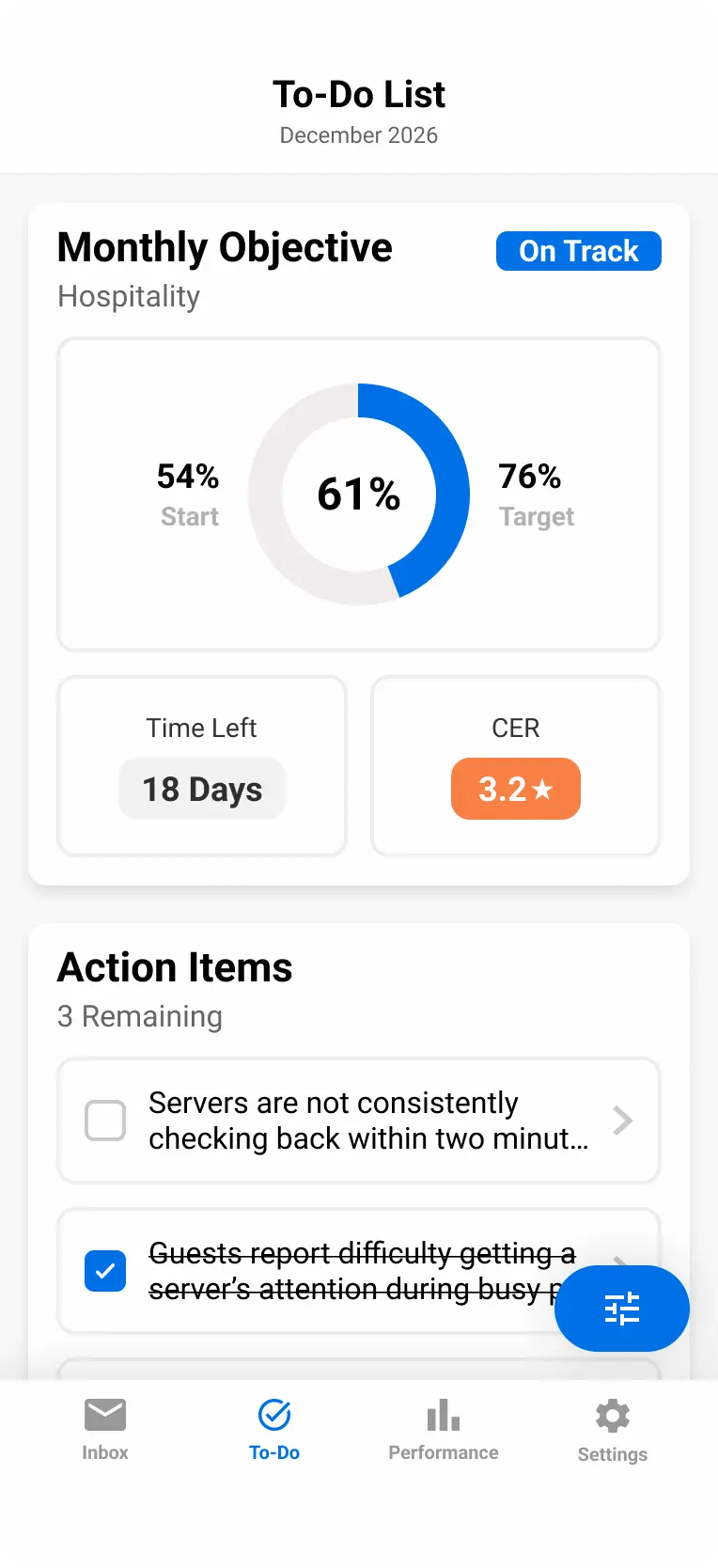Click the Monthly Objective heading
Screen dimensions: 718x1568
pyautogui.click(x=225, y=247)
